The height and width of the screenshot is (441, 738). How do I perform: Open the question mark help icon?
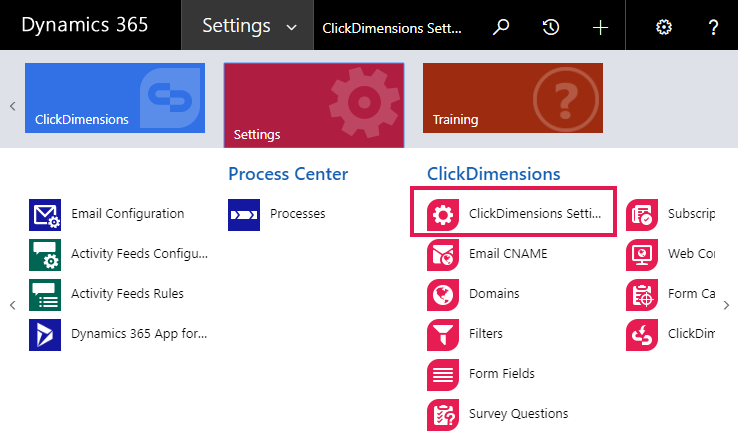[x=713, y=27]
